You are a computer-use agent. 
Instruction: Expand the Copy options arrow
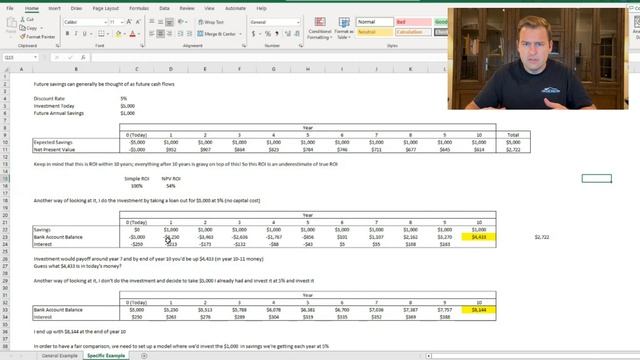(41, 28)
